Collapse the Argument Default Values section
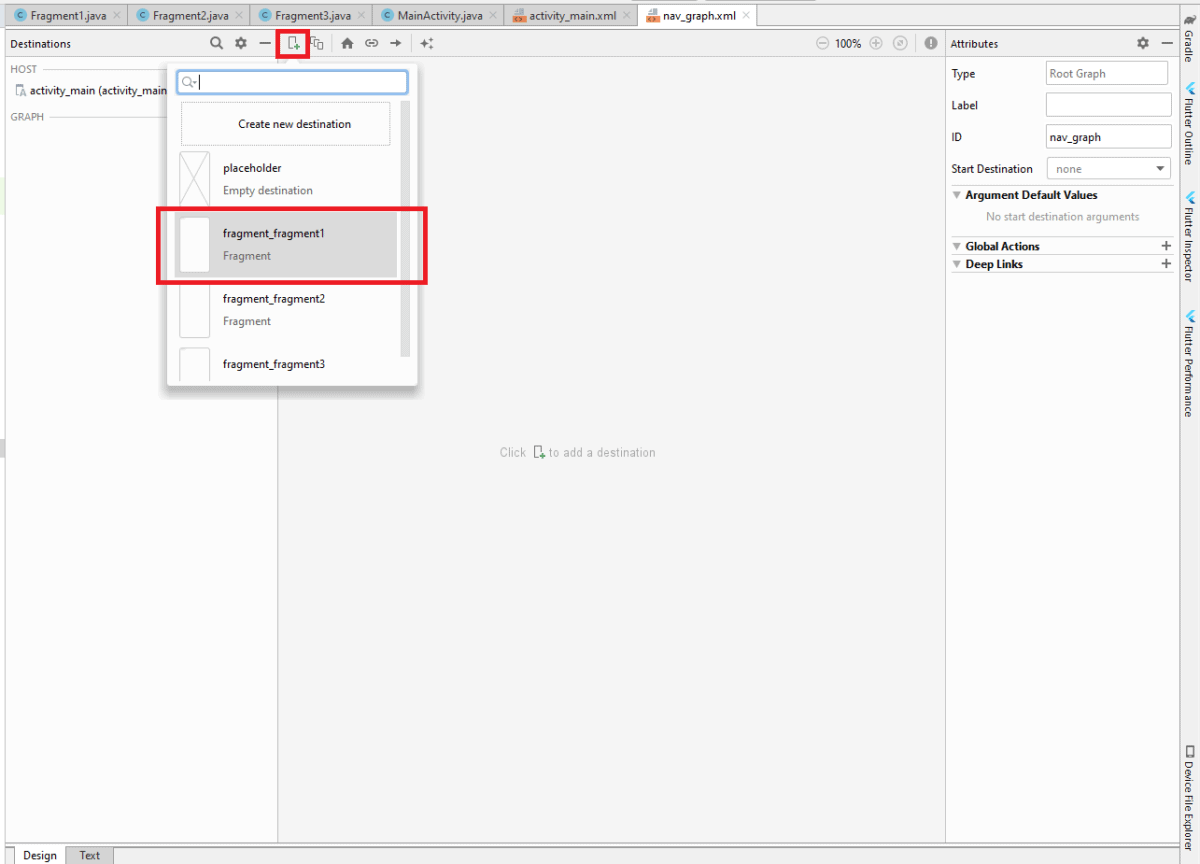Image resolution: width=1200 pixels, height=864 pixels. click(956, 195)
